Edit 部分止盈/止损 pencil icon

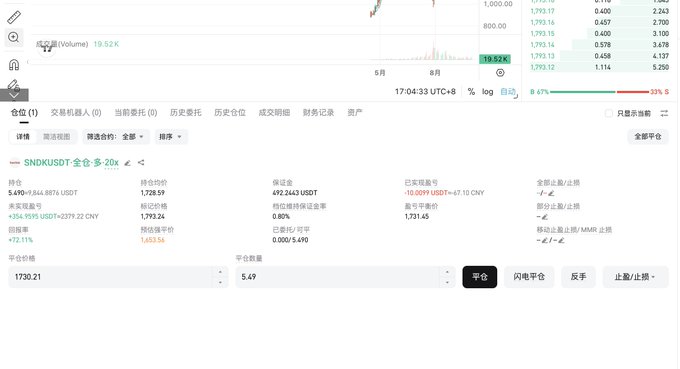point(545,216)
